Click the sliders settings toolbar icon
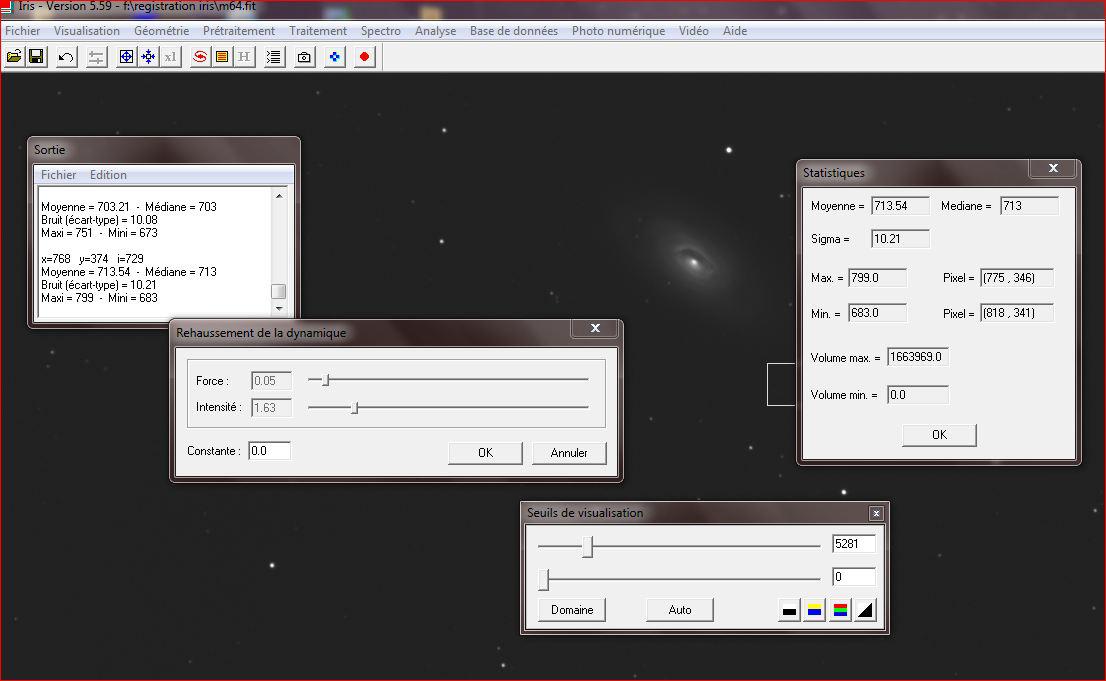1106x681 pixels. pos(96,57)
